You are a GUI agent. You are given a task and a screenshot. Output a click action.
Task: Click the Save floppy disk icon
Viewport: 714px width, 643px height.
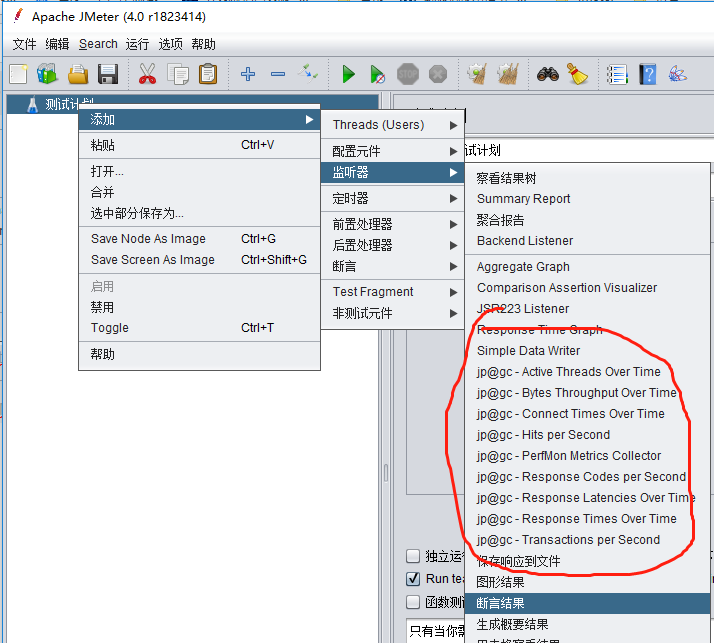pos(108,74)
